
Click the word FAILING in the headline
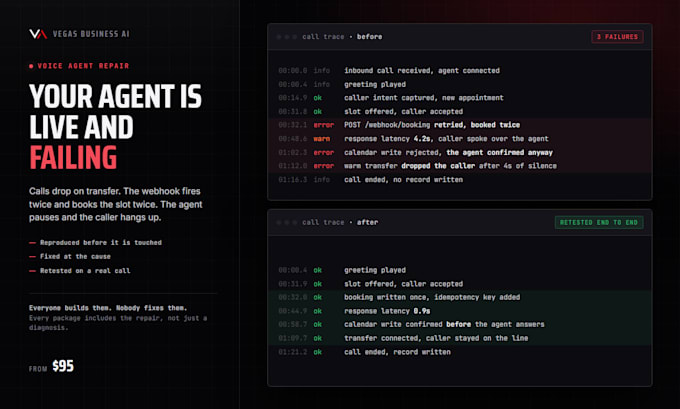coord(73,157)
